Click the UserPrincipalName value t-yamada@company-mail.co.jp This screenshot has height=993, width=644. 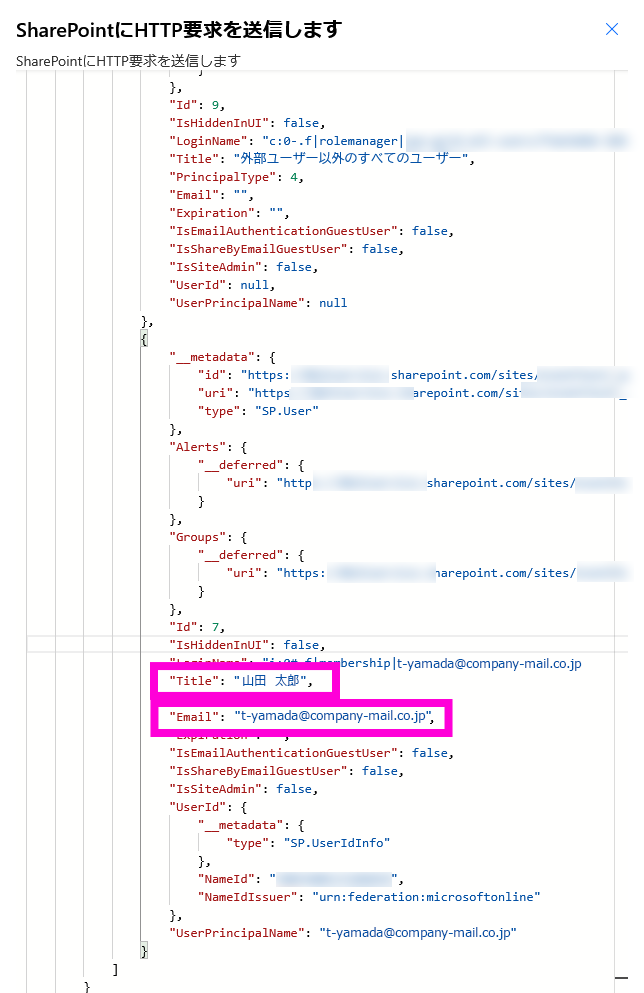point(418,933)
